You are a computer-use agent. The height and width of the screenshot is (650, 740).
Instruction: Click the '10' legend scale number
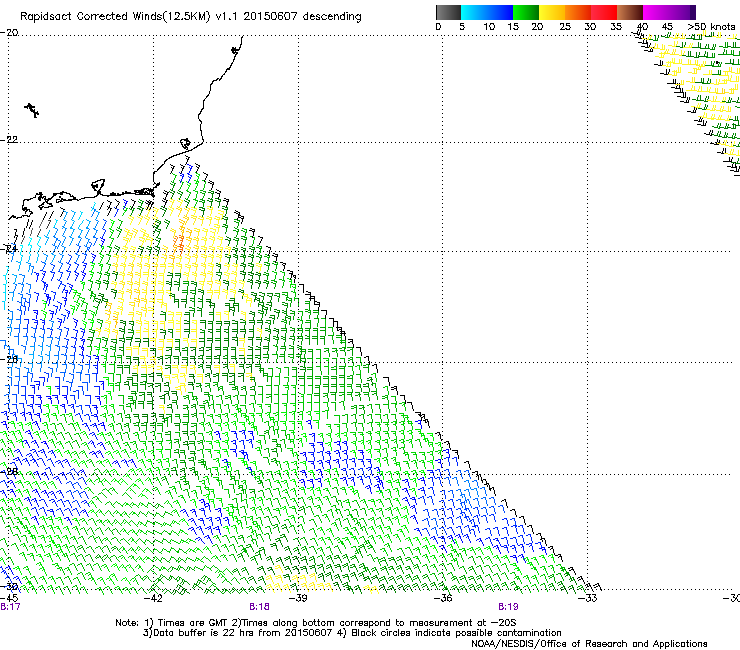(489, 27)
